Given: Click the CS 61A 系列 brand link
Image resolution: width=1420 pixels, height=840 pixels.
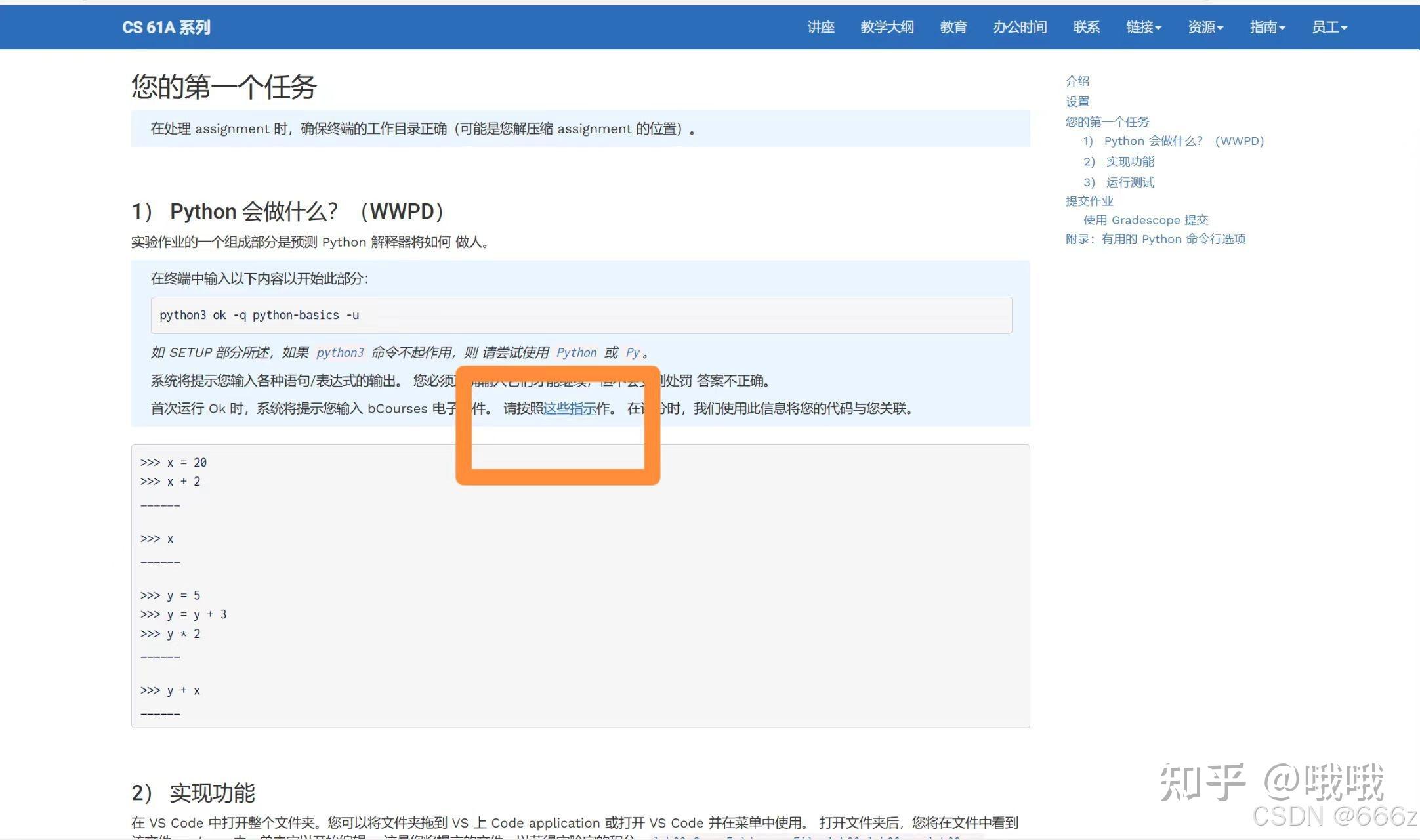Looking at the screenshot, I should click(x=166, y=27).
